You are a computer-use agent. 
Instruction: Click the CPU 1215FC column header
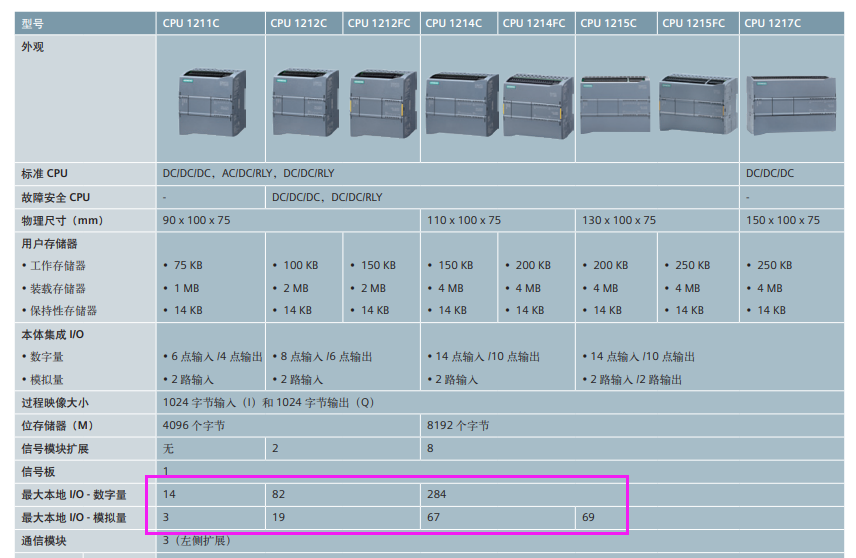(699, 23)
